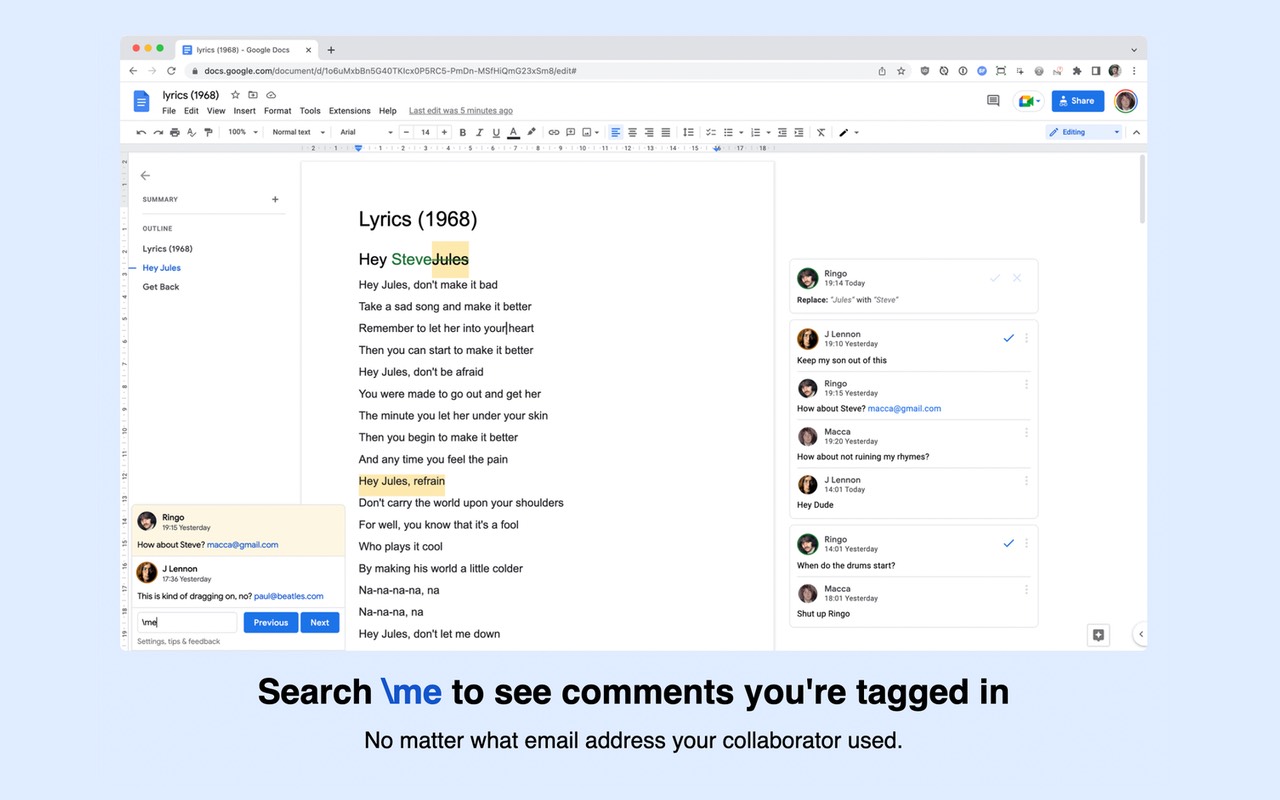Jump to Get Back in the outline
The width and height of the screenshot is (1280, 800).
coord(161,287)
